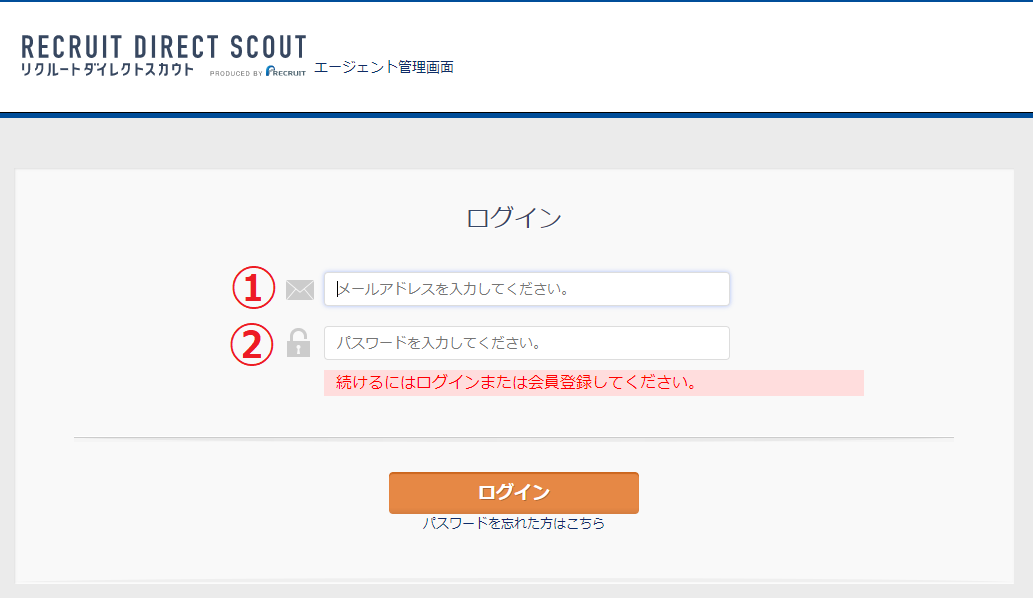
Task: Click the dark blue stripe under the header
Action: click(x=516, y=115)
